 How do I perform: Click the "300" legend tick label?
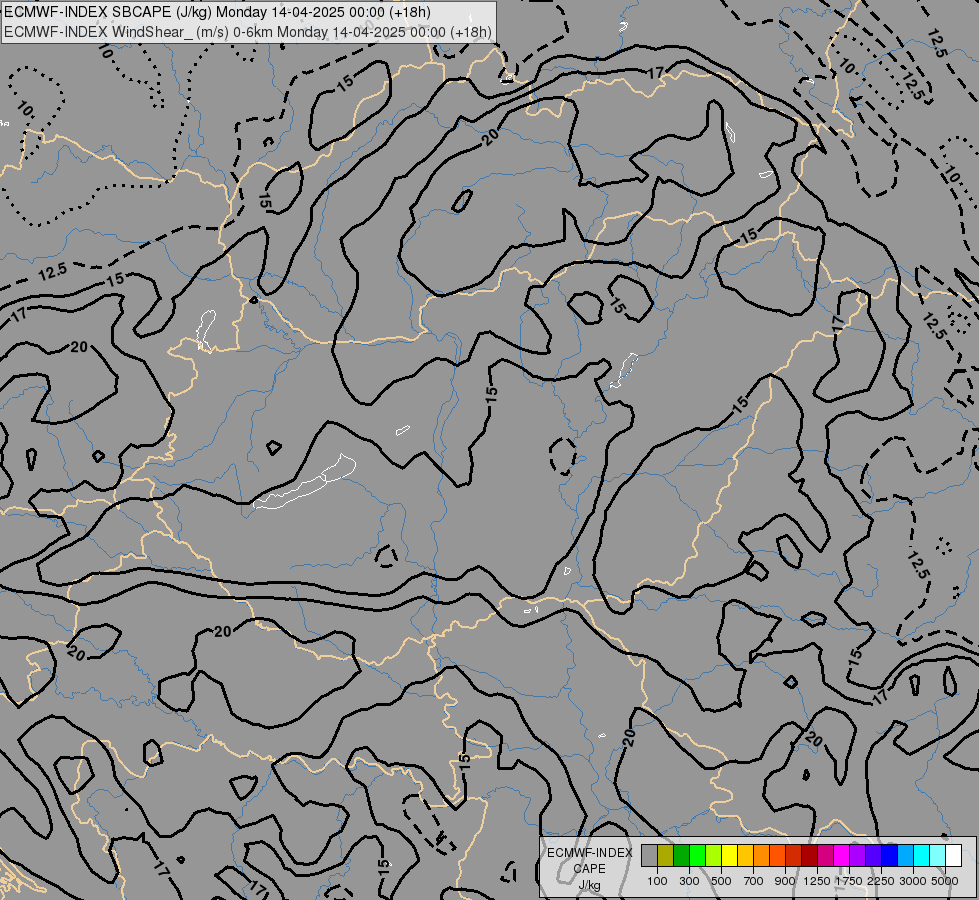click(x=689, y=881)
